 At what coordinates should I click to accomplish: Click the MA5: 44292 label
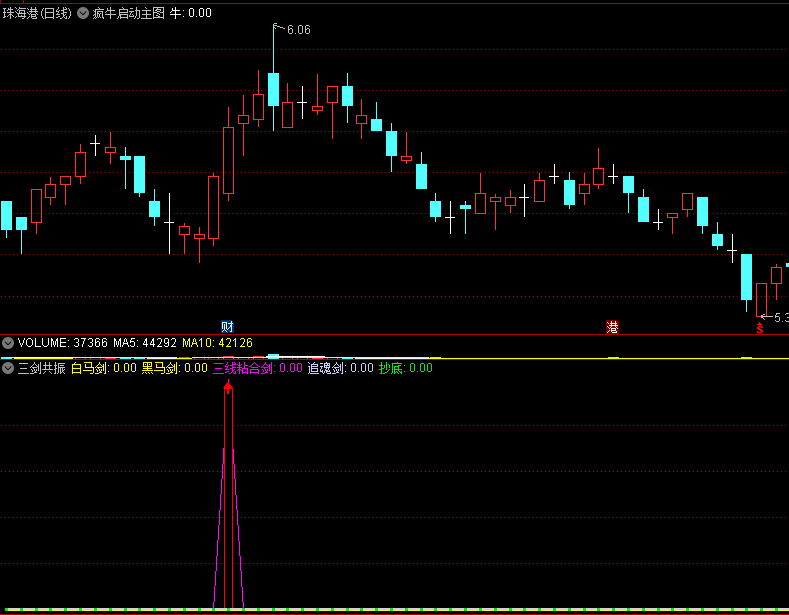pos(145,343)
